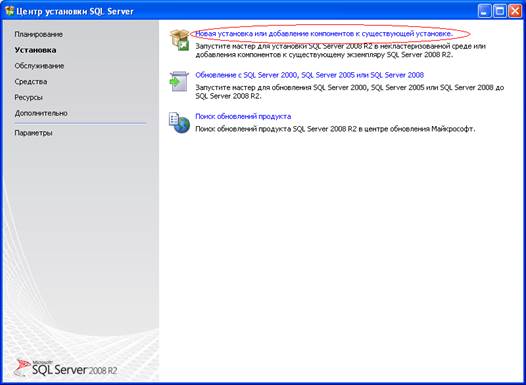The image size is (526, 385).
Task: Switch to the Средства section
Action: click(x=31, y=81)
